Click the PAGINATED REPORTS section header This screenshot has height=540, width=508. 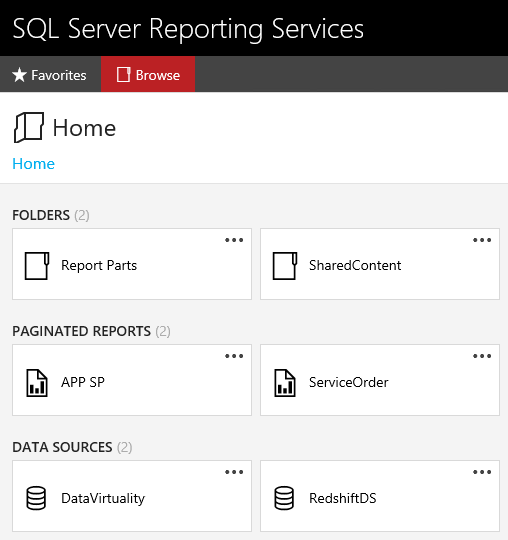(x=91, y=331)
